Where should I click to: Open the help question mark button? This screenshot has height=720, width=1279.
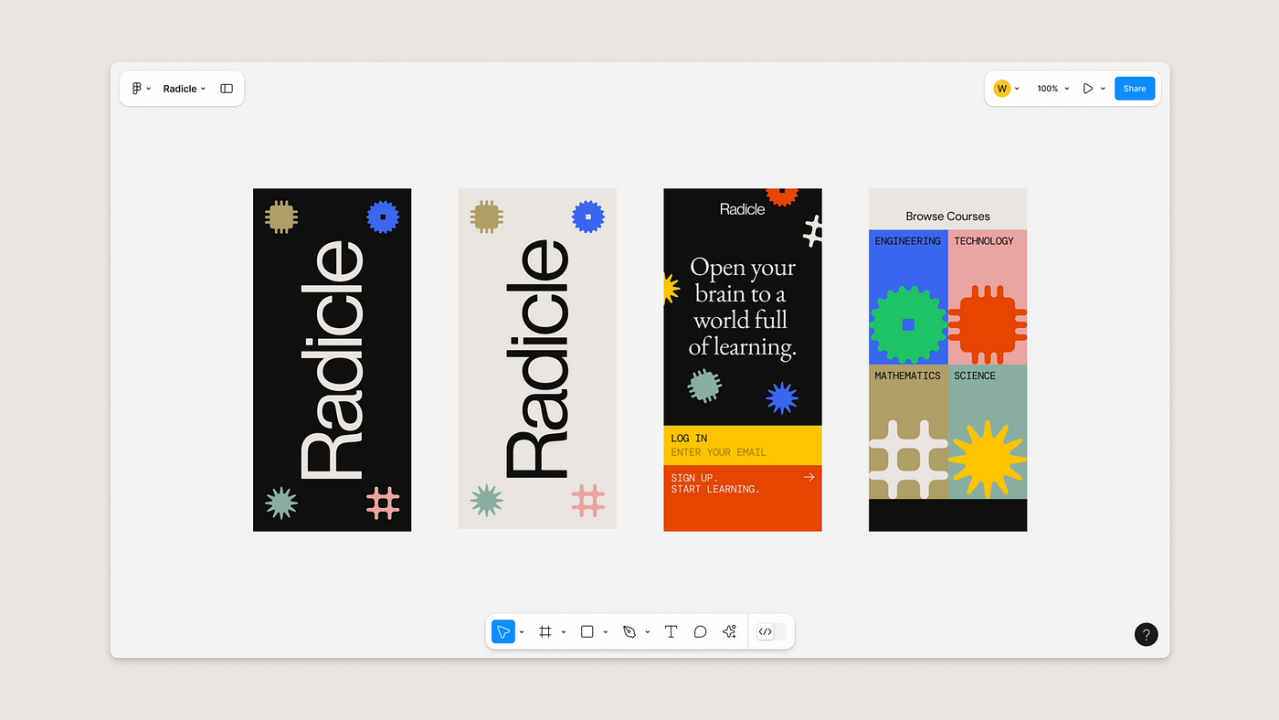(x=1145, y=634)
